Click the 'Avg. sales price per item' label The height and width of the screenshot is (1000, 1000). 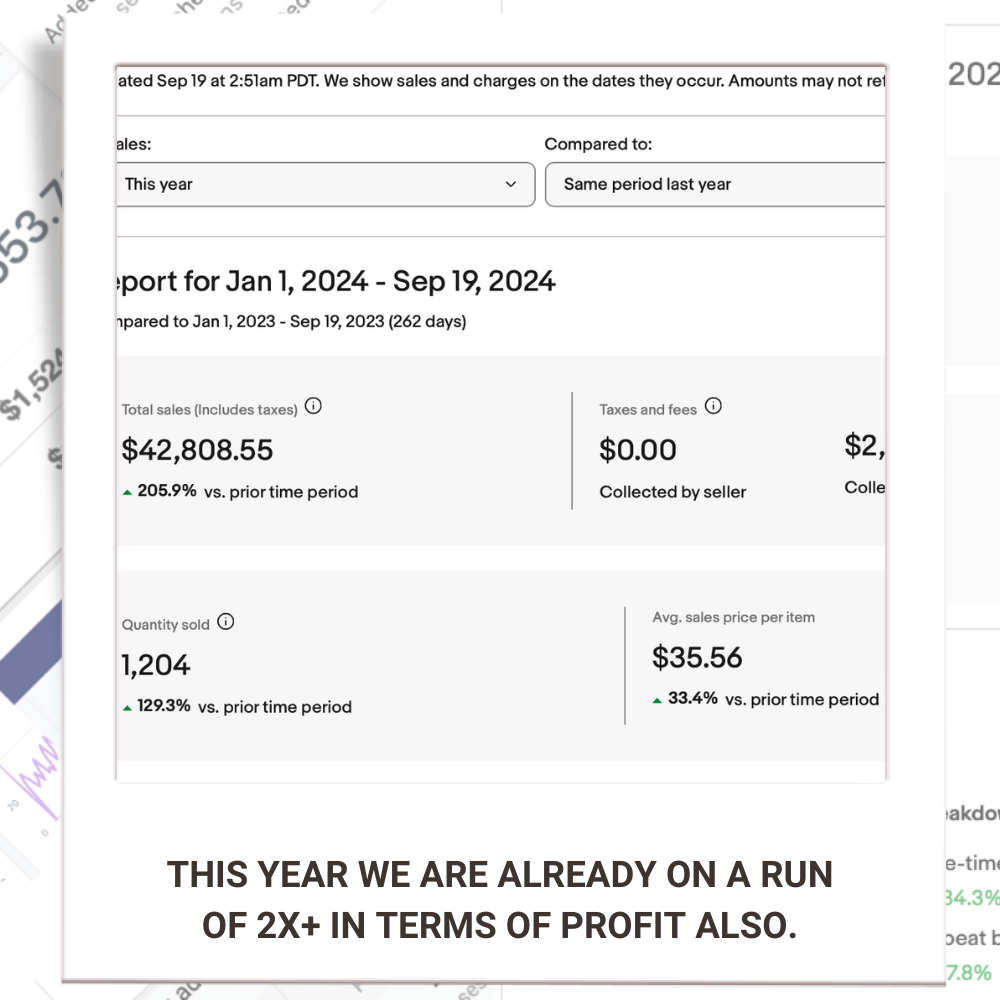click(x=733, y=617)
